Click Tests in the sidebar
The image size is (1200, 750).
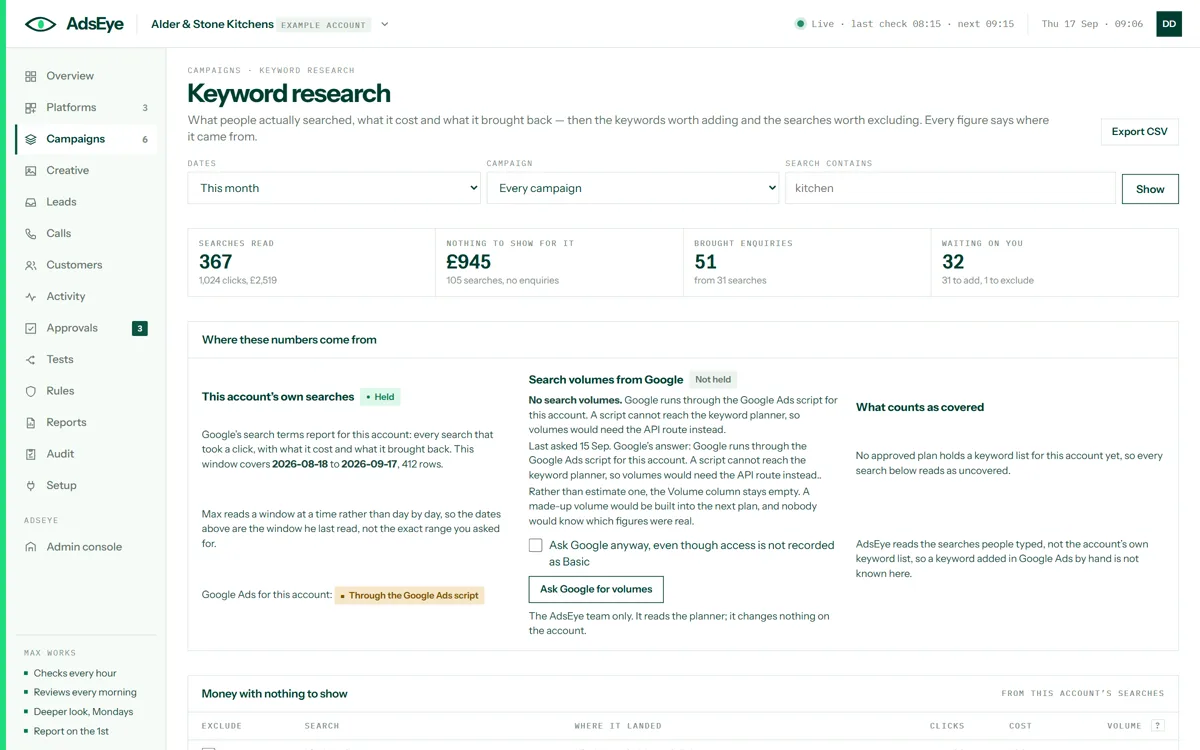87,360
